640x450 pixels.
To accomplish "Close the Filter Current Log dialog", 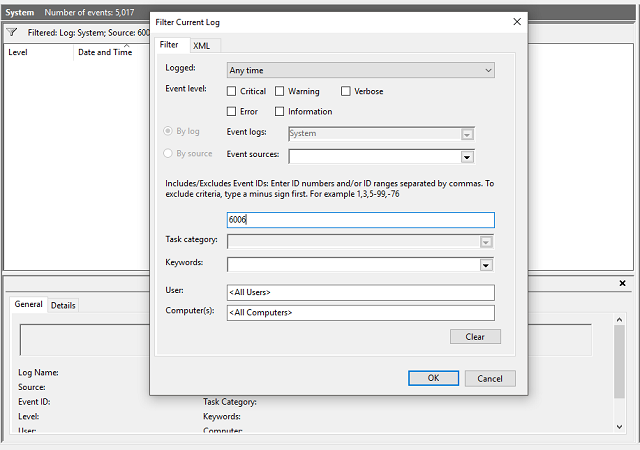I will point(516,21).
